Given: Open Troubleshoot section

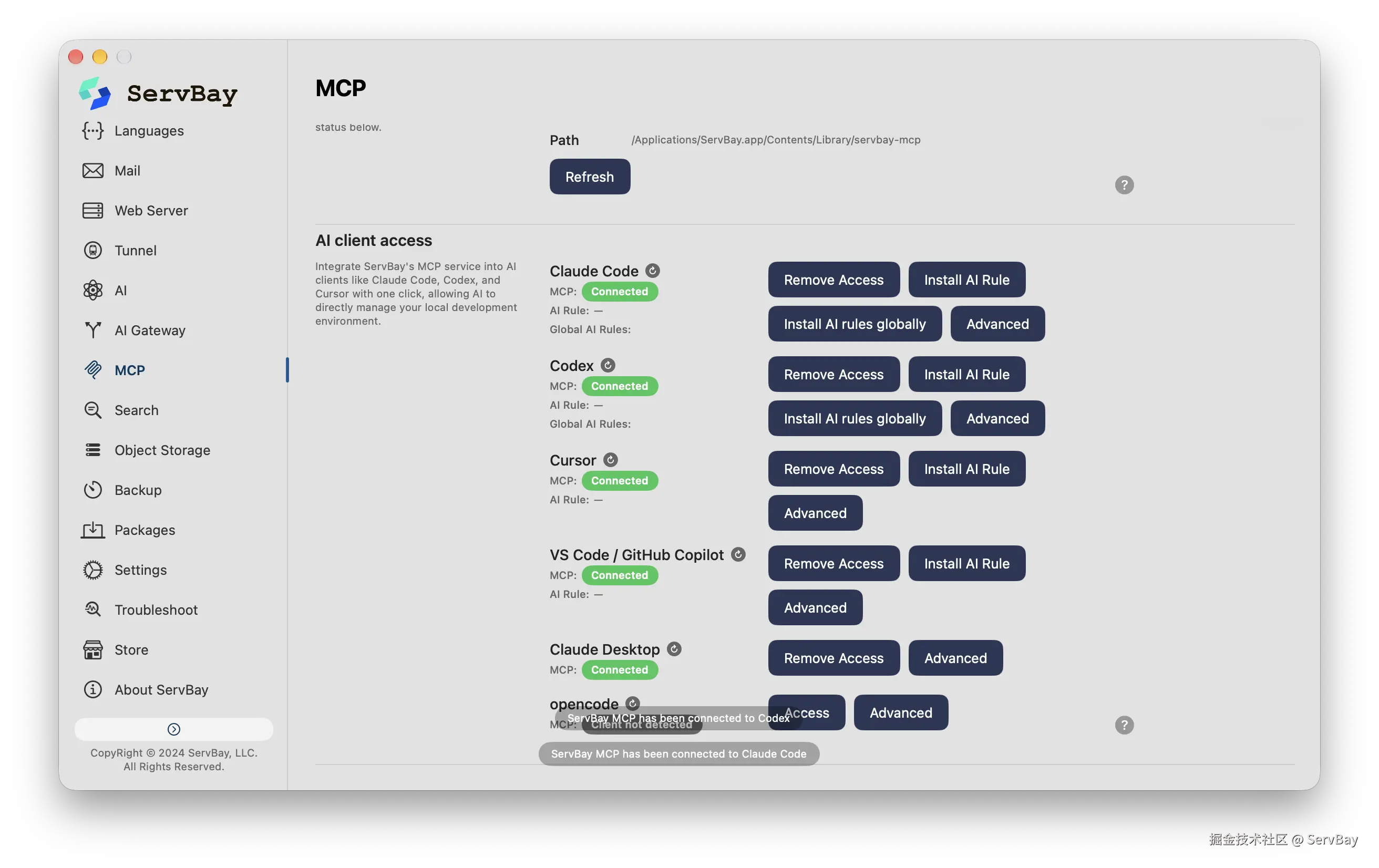Looking at the screenshot, I should coord(140,610).
